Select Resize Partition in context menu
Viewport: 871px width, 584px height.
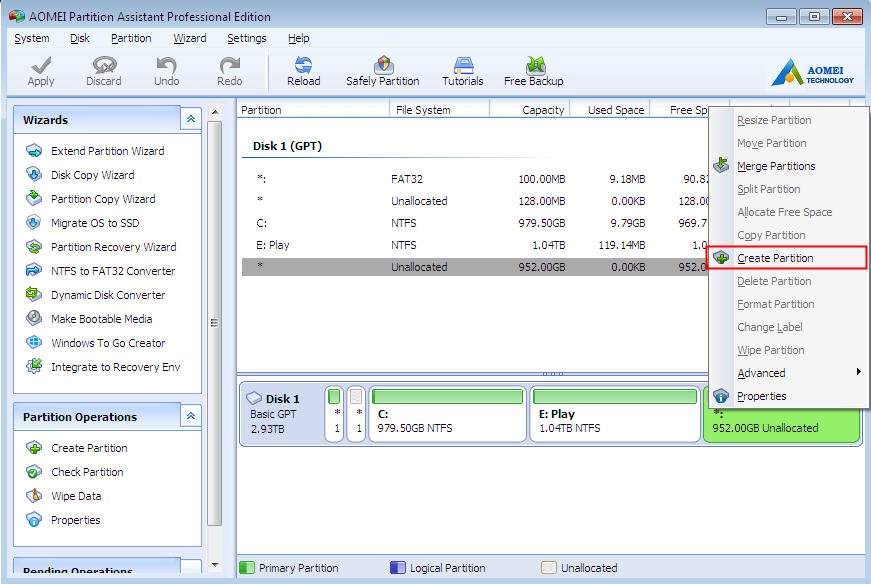[x=787, y=120]
